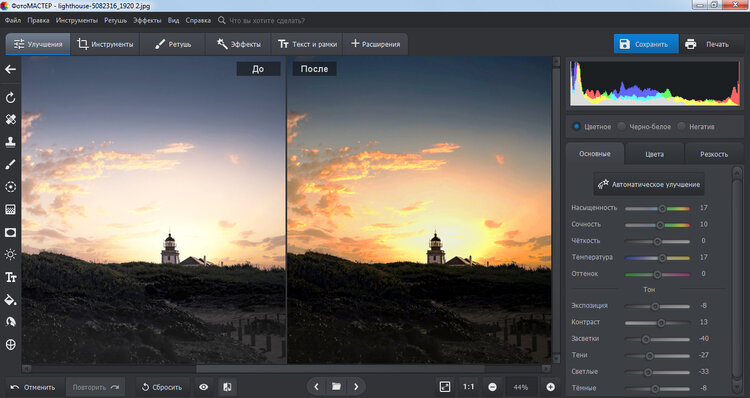Click the fit-to-screen icon near 1:1
The image size is (750, 398).
445,387
